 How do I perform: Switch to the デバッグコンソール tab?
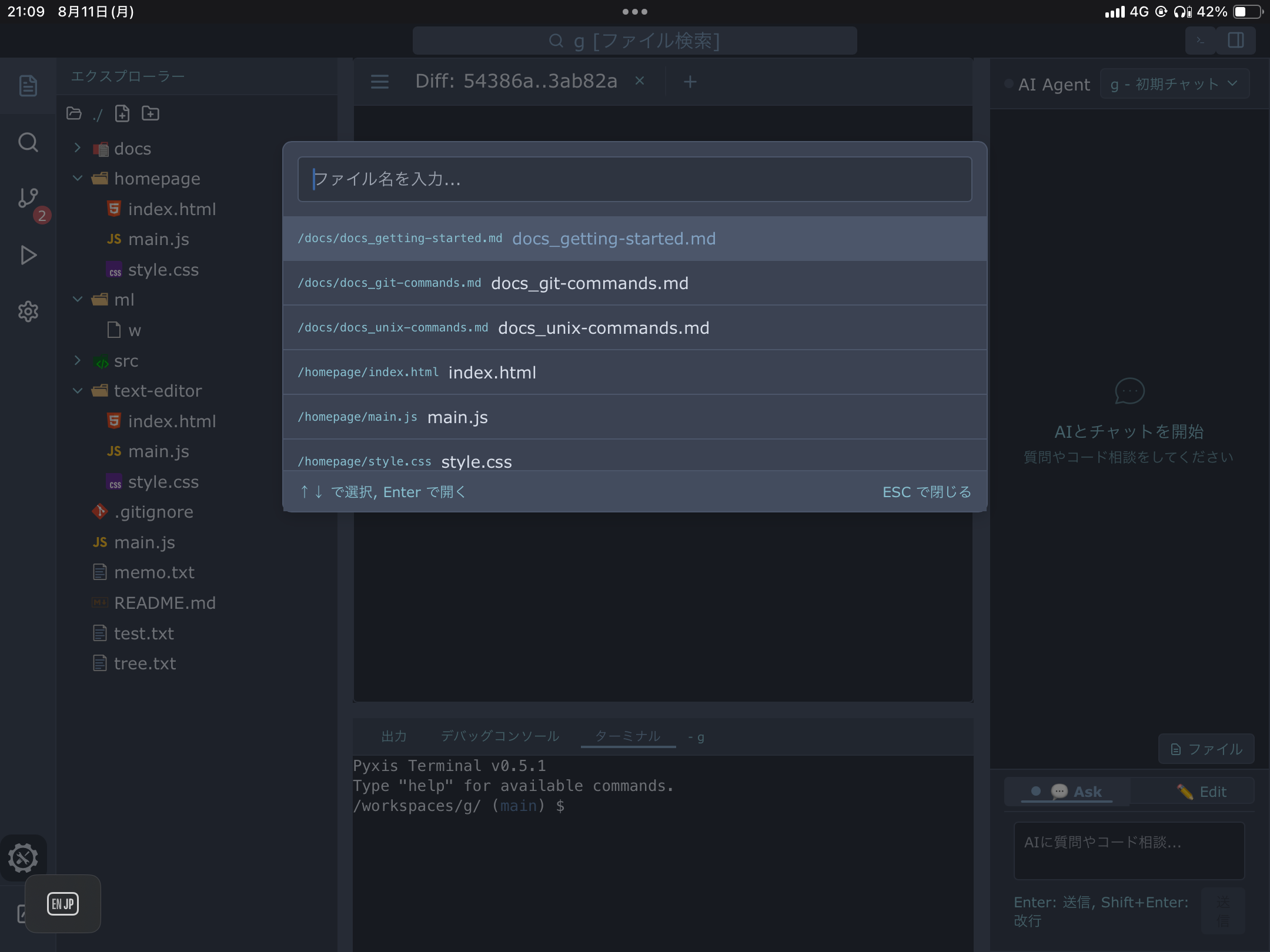click(500, 736)
